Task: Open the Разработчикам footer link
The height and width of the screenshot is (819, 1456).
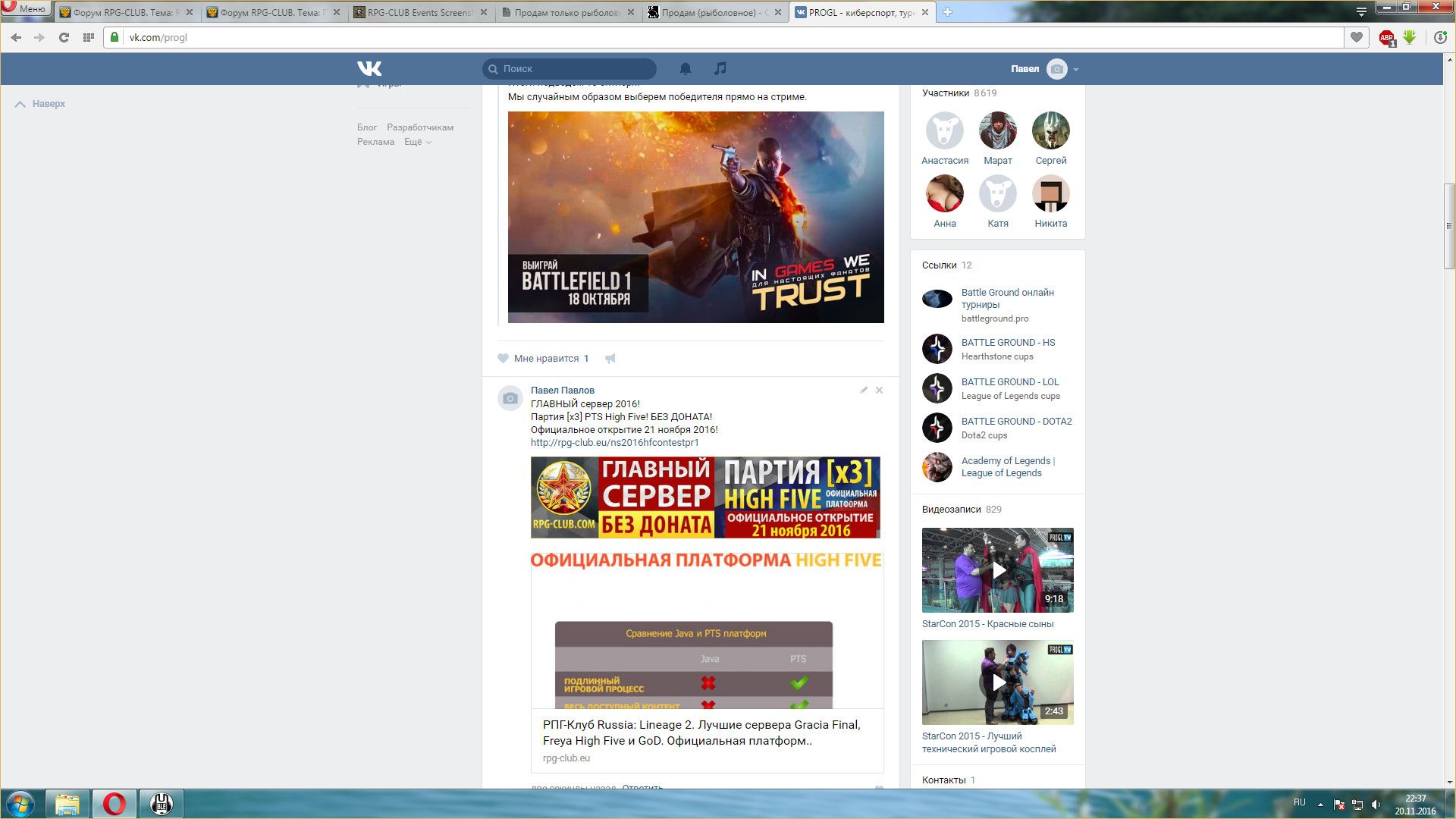Action: tap(420, 127)
